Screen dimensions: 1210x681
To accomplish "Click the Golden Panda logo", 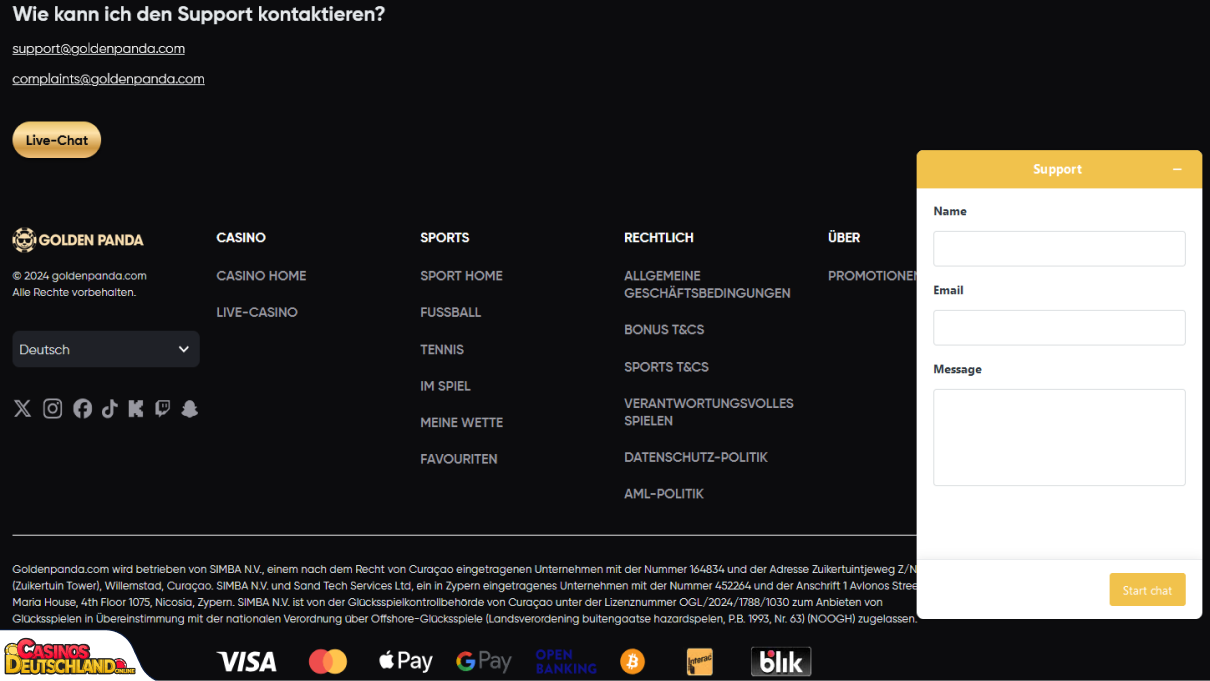I will 78,240.
